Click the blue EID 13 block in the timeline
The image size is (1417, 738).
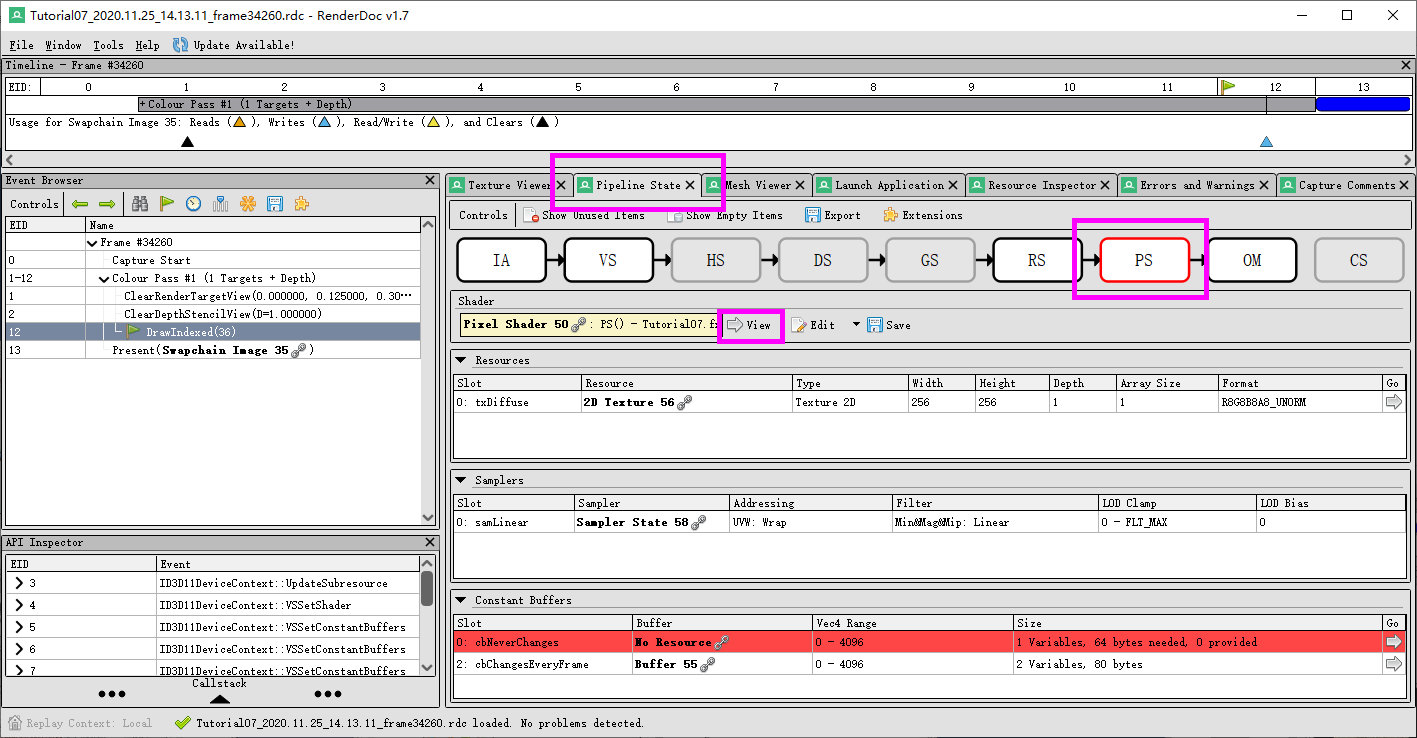click(1363, 104)
